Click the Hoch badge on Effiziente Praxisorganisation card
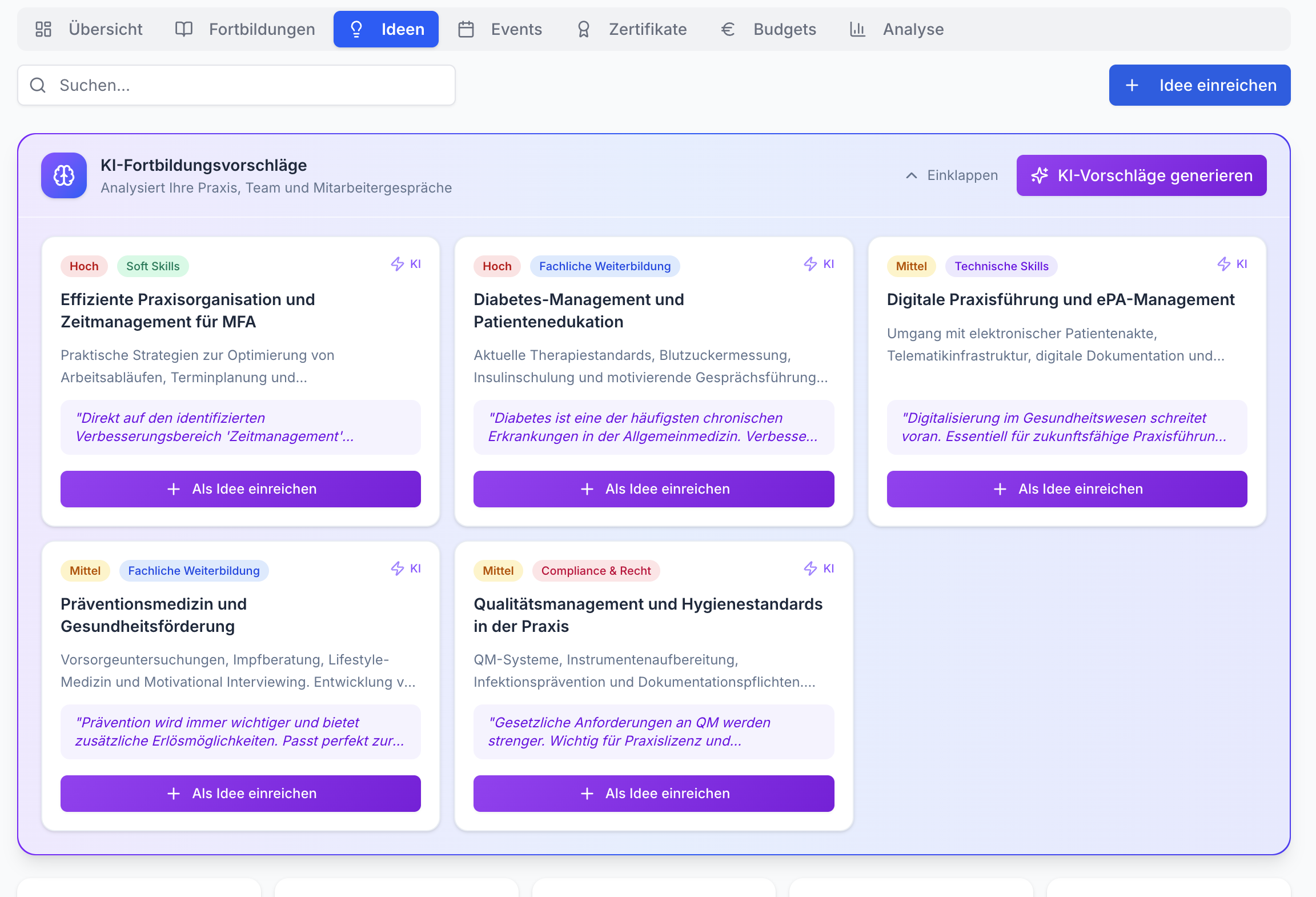This screenshot has width=1316, height=897. tap(84, 266)
